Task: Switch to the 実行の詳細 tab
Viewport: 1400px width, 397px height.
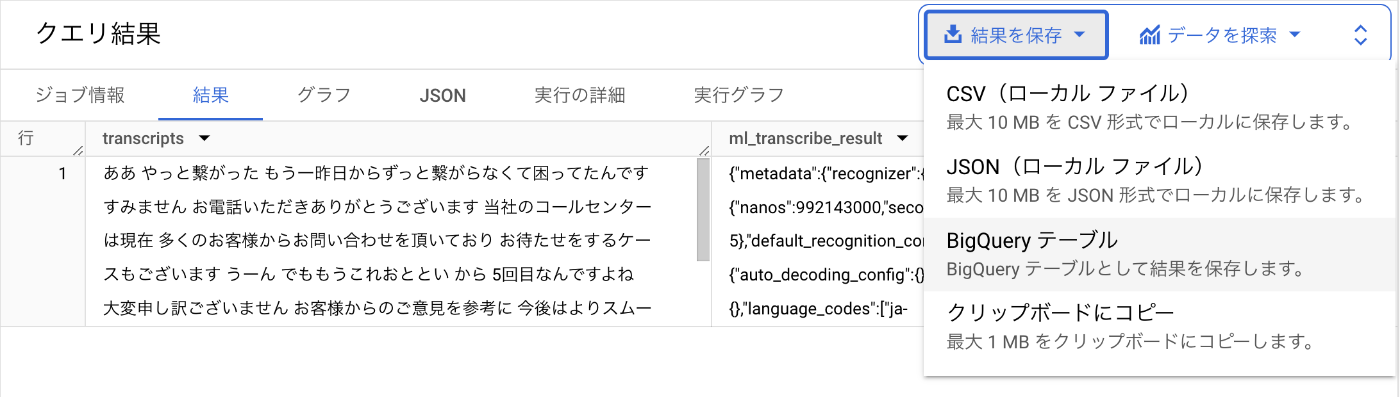Action: click(579, 96)
